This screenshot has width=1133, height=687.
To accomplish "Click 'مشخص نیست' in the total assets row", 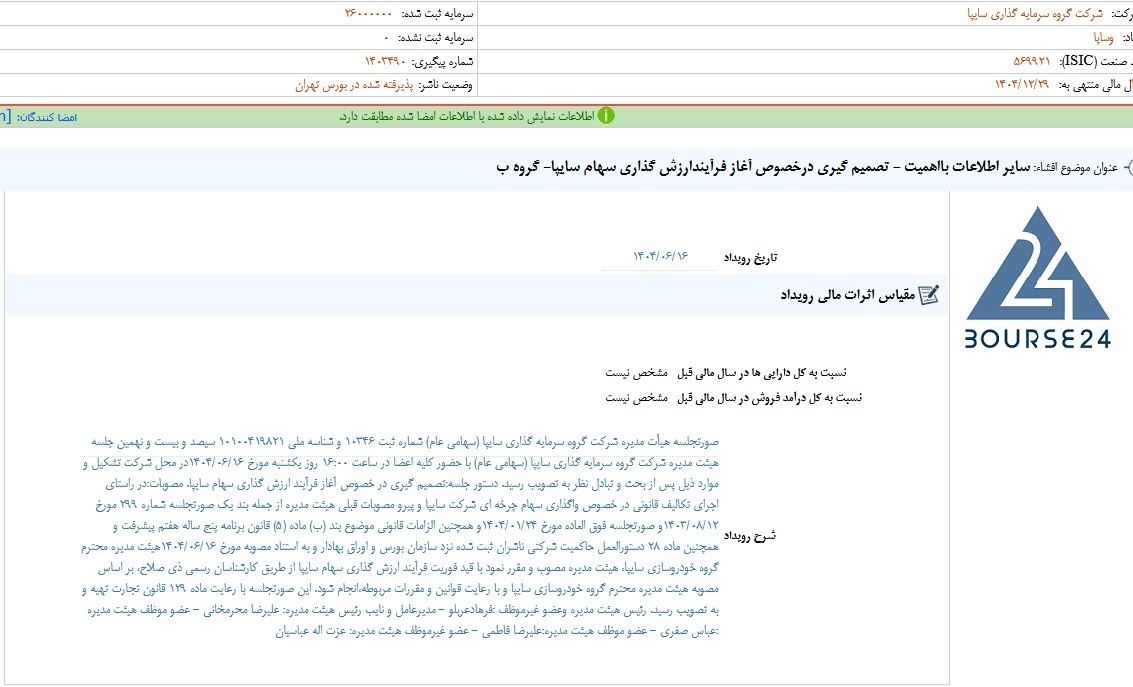I will [x=637, y=373].
